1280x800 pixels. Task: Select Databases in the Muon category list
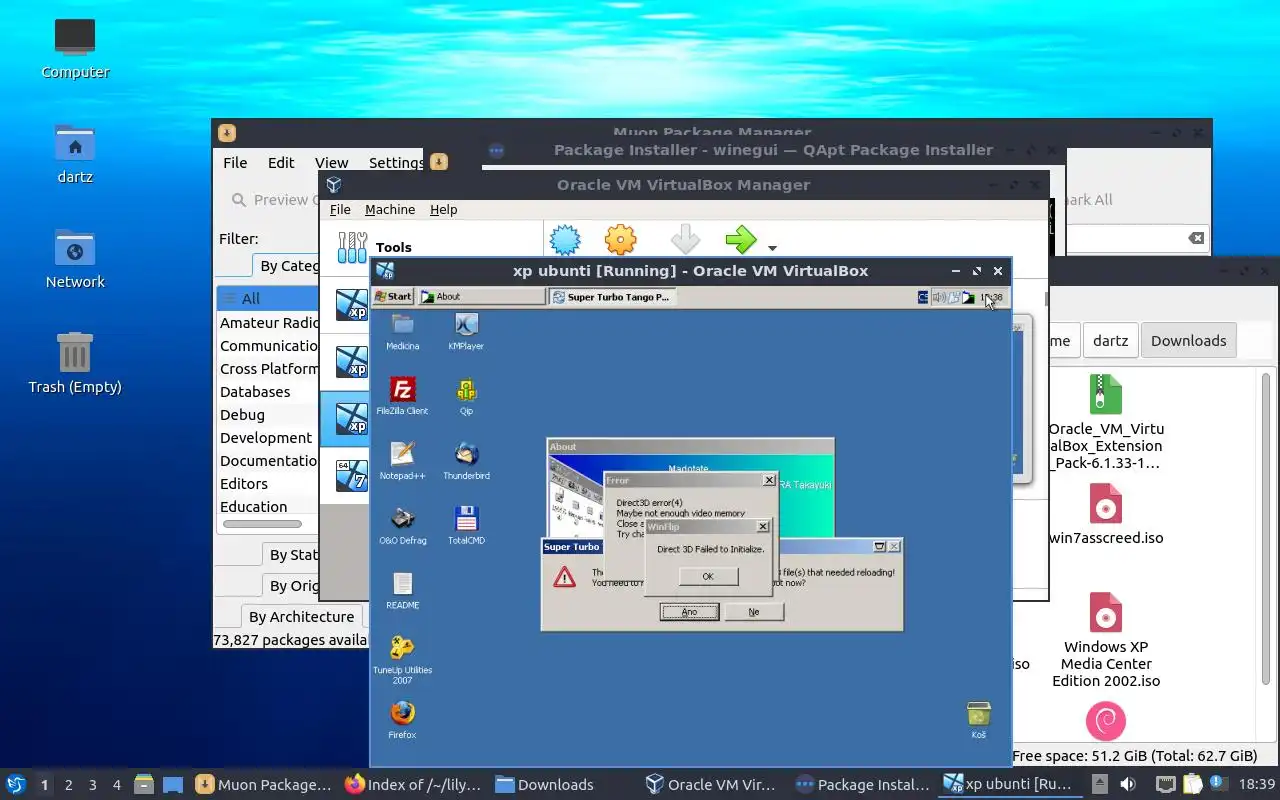pyautogui.click(x=267, y=392)
